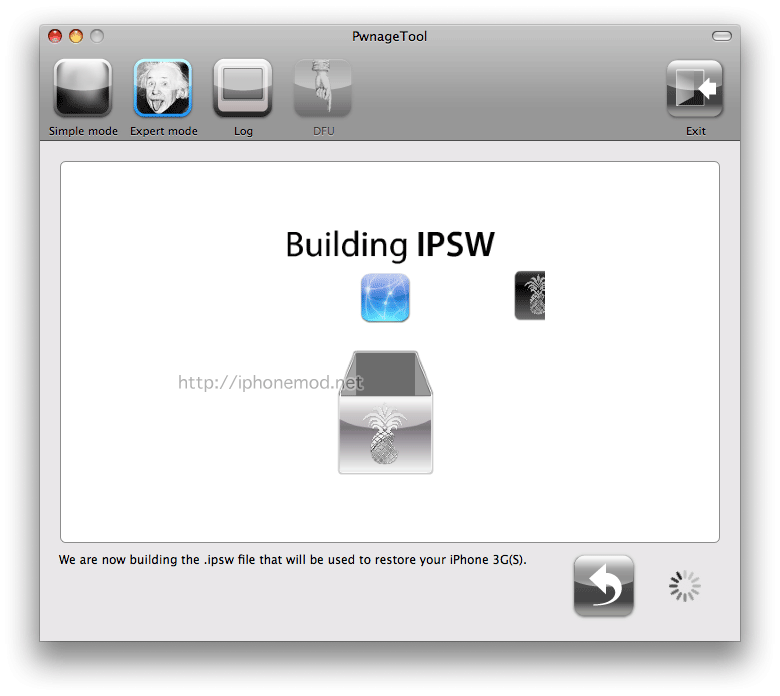Click the PwnageTool window title

coord(390,36)
